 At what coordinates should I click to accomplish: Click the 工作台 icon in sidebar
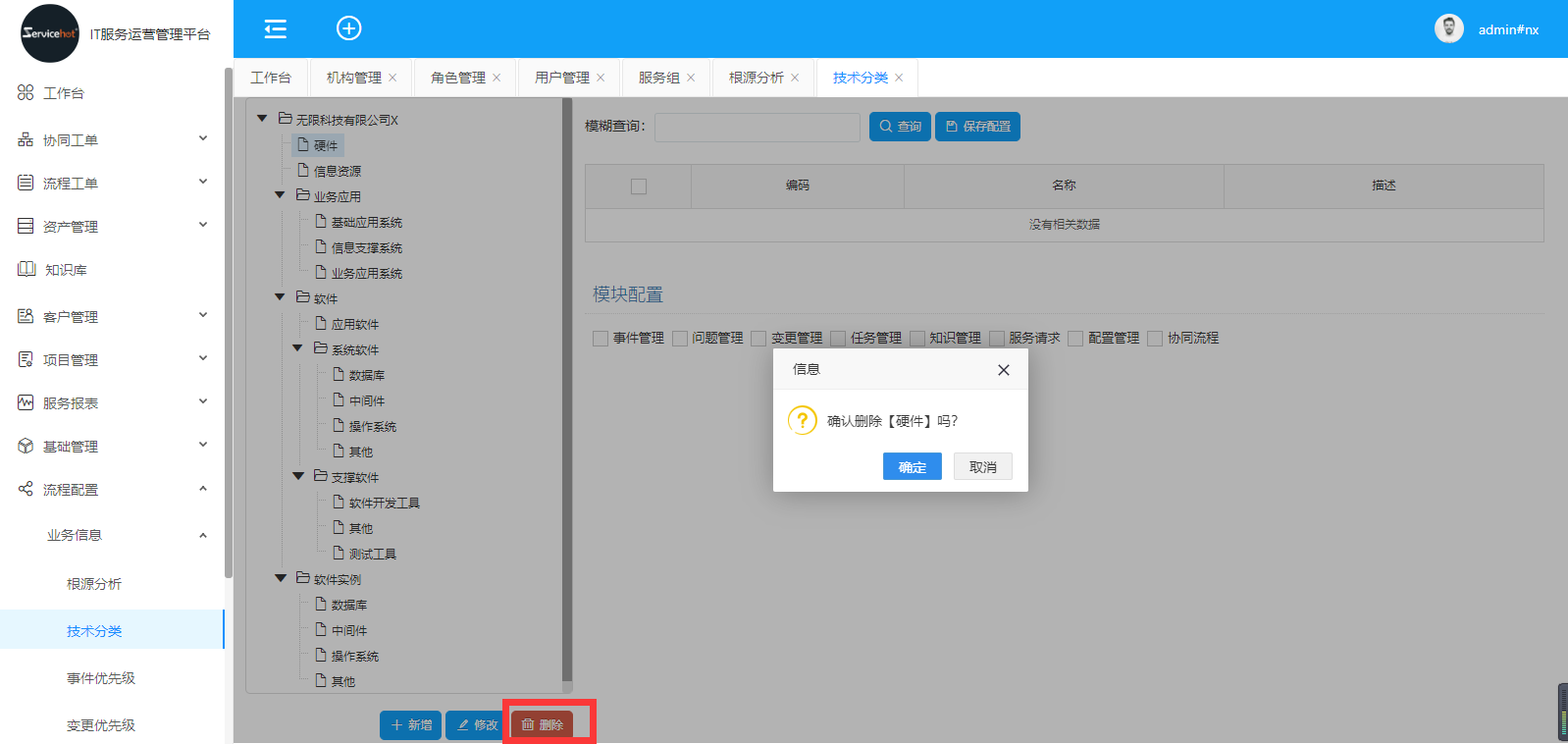click(x=26, y=92)
